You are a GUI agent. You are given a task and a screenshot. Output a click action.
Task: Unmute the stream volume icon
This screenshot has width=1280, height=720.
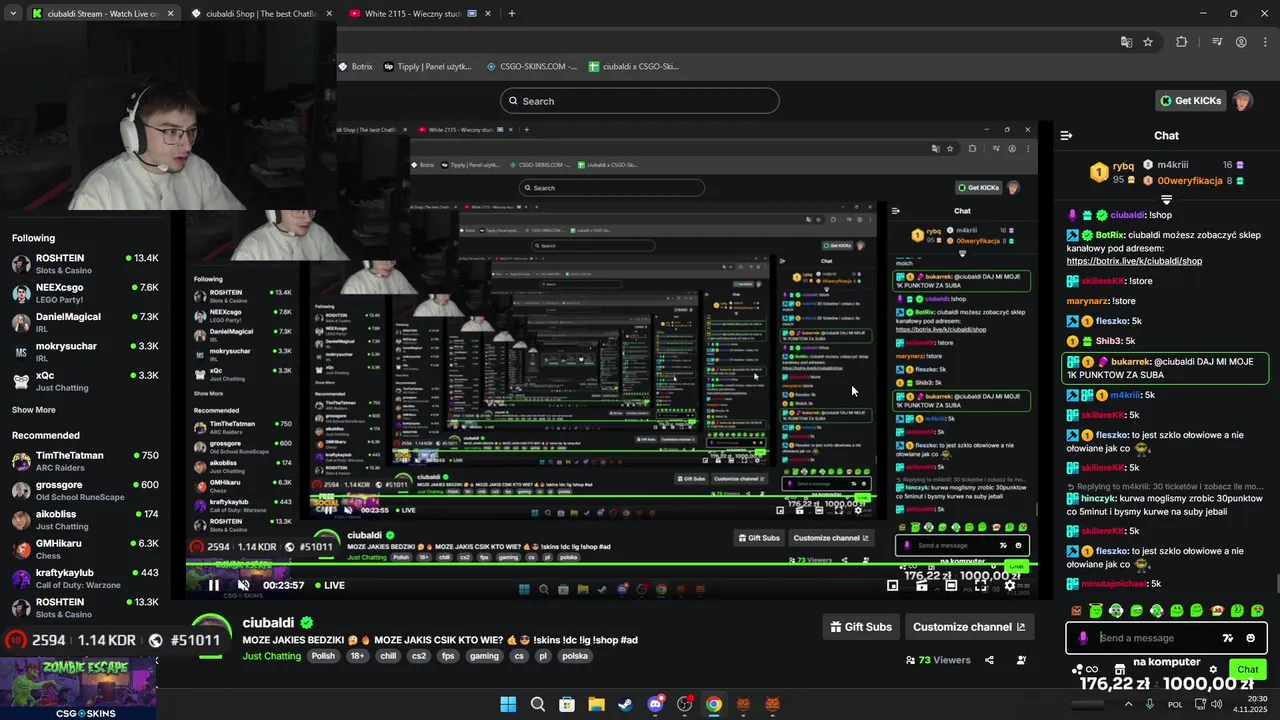pyautogui.click(x=243, y=585)
